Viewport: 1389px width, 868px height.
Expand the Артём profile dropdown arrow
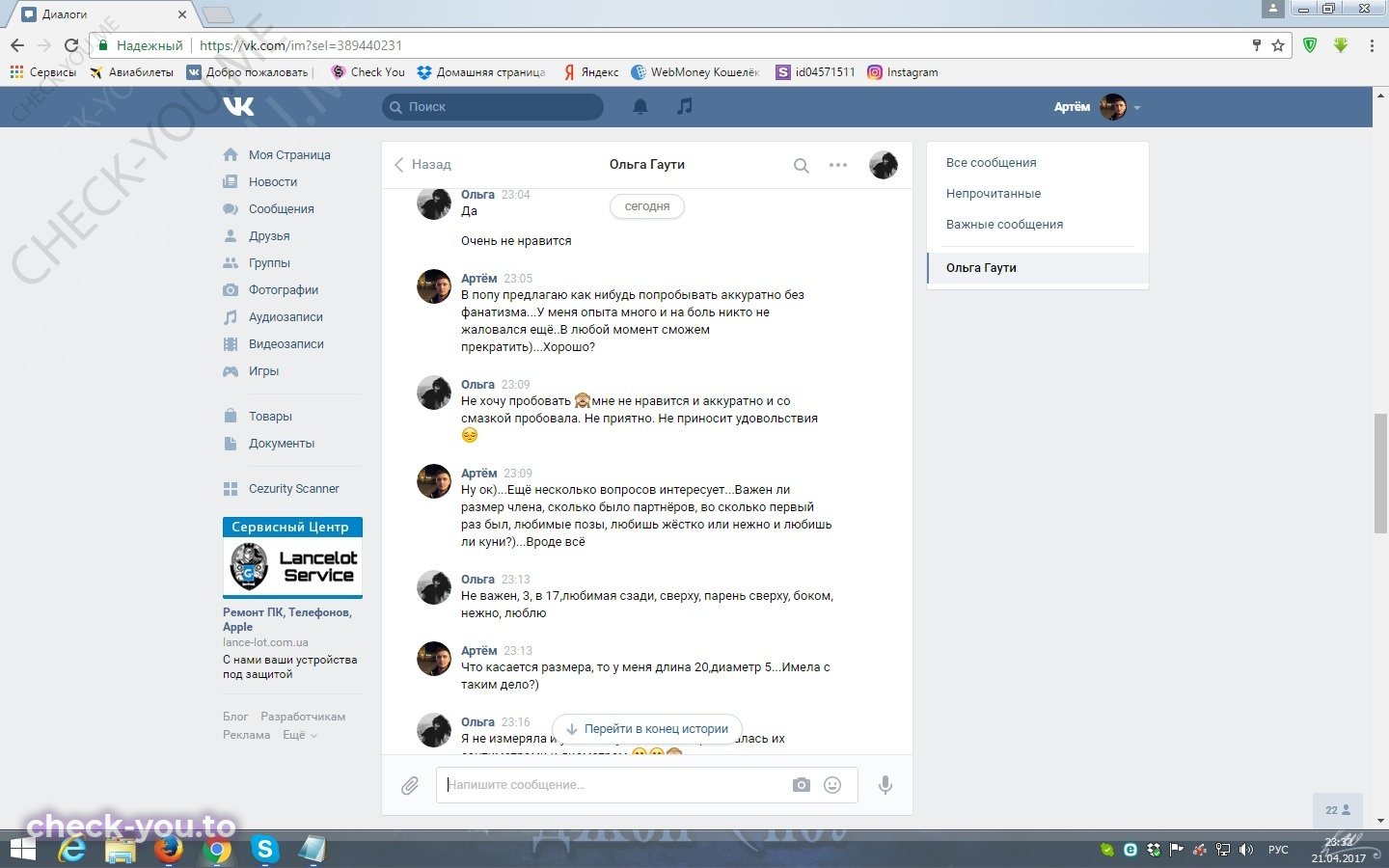click(x=1137, y=107)
